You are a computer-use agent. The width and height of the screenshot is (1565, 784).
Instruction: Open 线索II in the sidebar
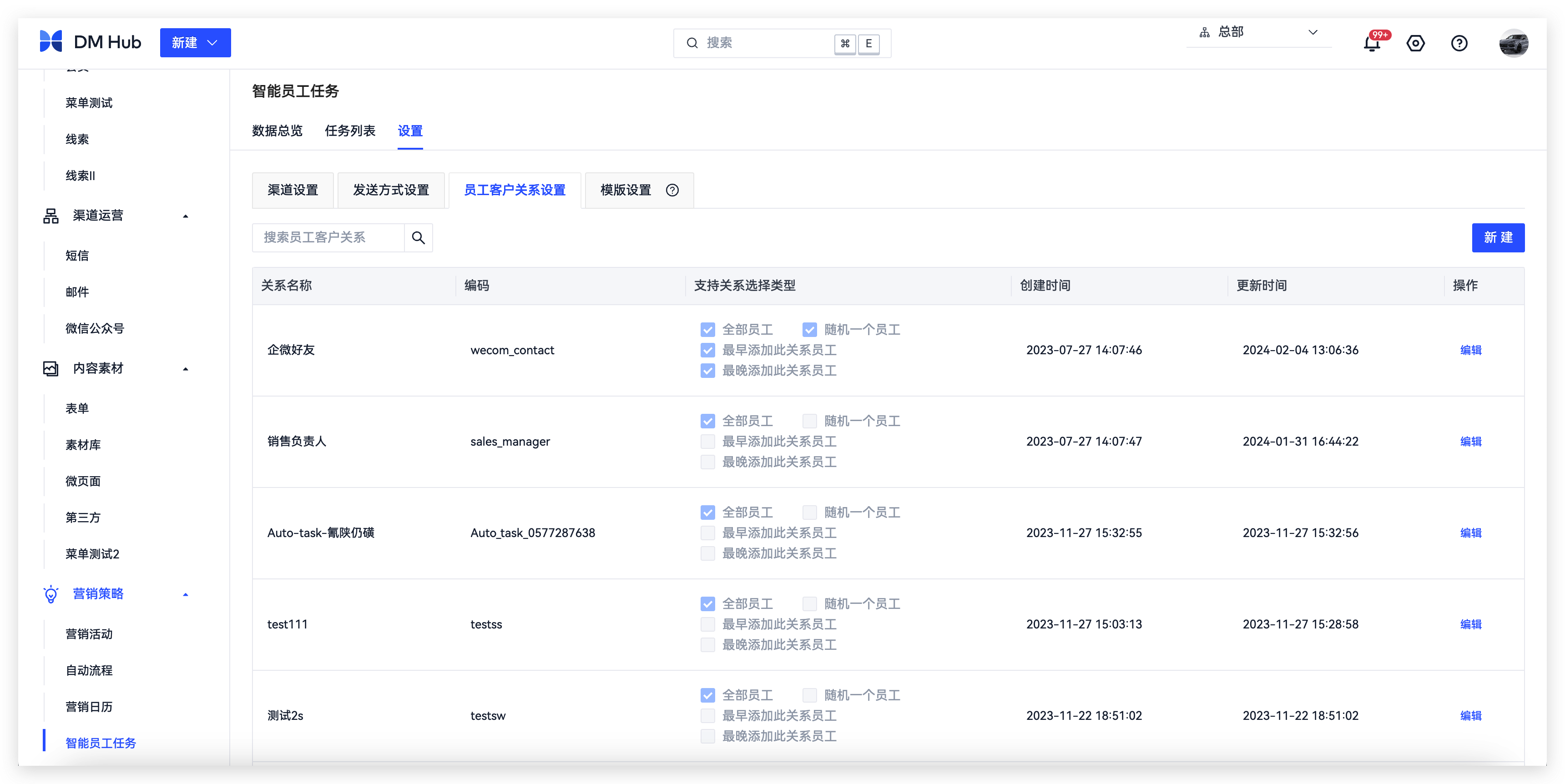80,176
